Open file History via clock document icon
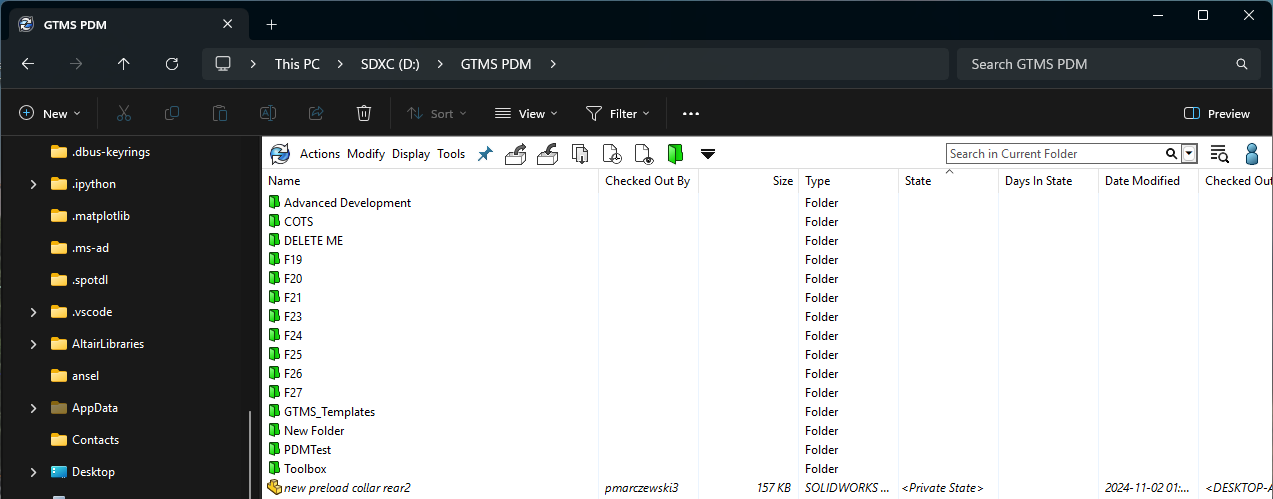 [611, 154]
